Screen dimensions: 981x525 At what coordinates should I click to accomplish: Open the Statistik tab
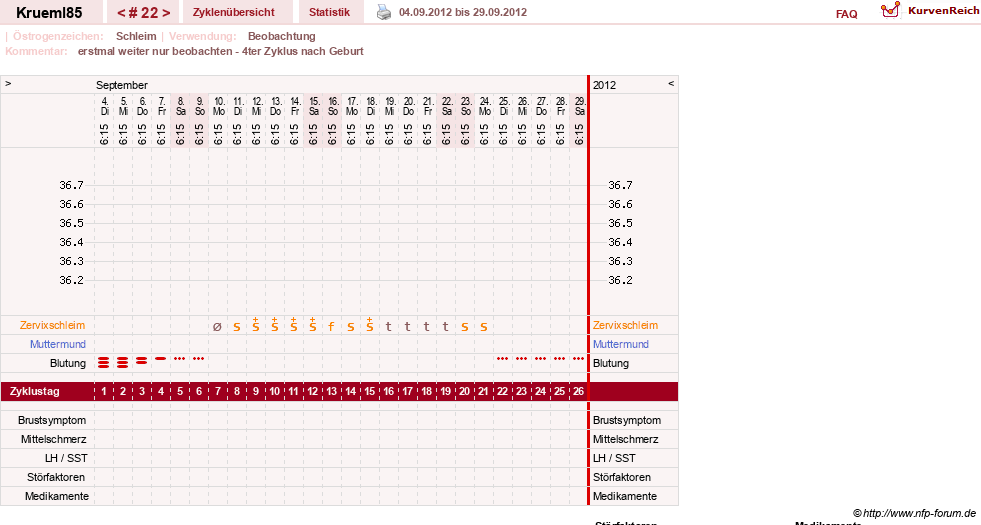329,13
